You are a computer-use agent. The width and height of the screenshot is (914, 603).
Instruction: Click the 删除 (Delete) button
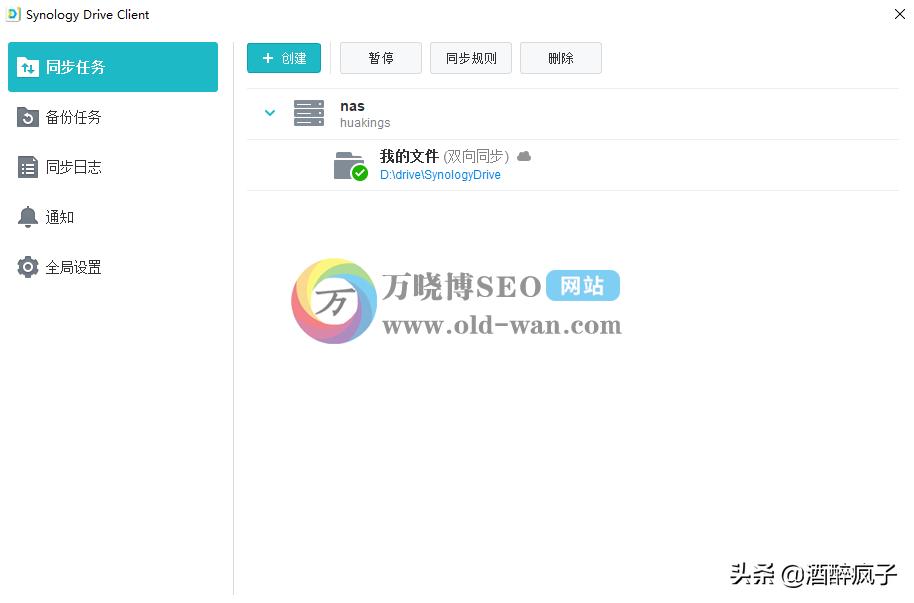(561, 58)
